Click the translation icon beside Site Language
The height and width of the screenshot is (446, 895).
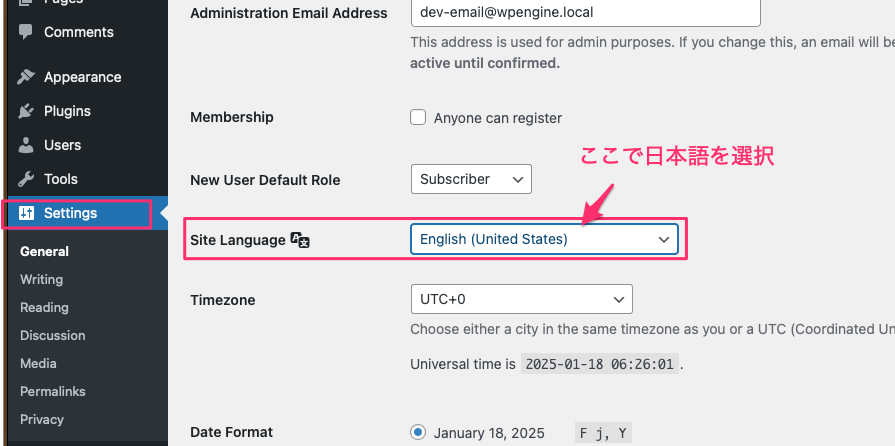click(x=300, y=240)
